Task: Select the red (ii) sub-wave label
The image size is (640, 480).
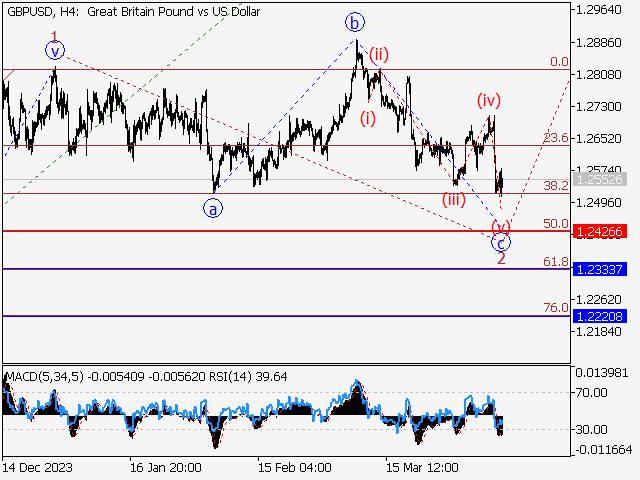Action: pos(379,54)
